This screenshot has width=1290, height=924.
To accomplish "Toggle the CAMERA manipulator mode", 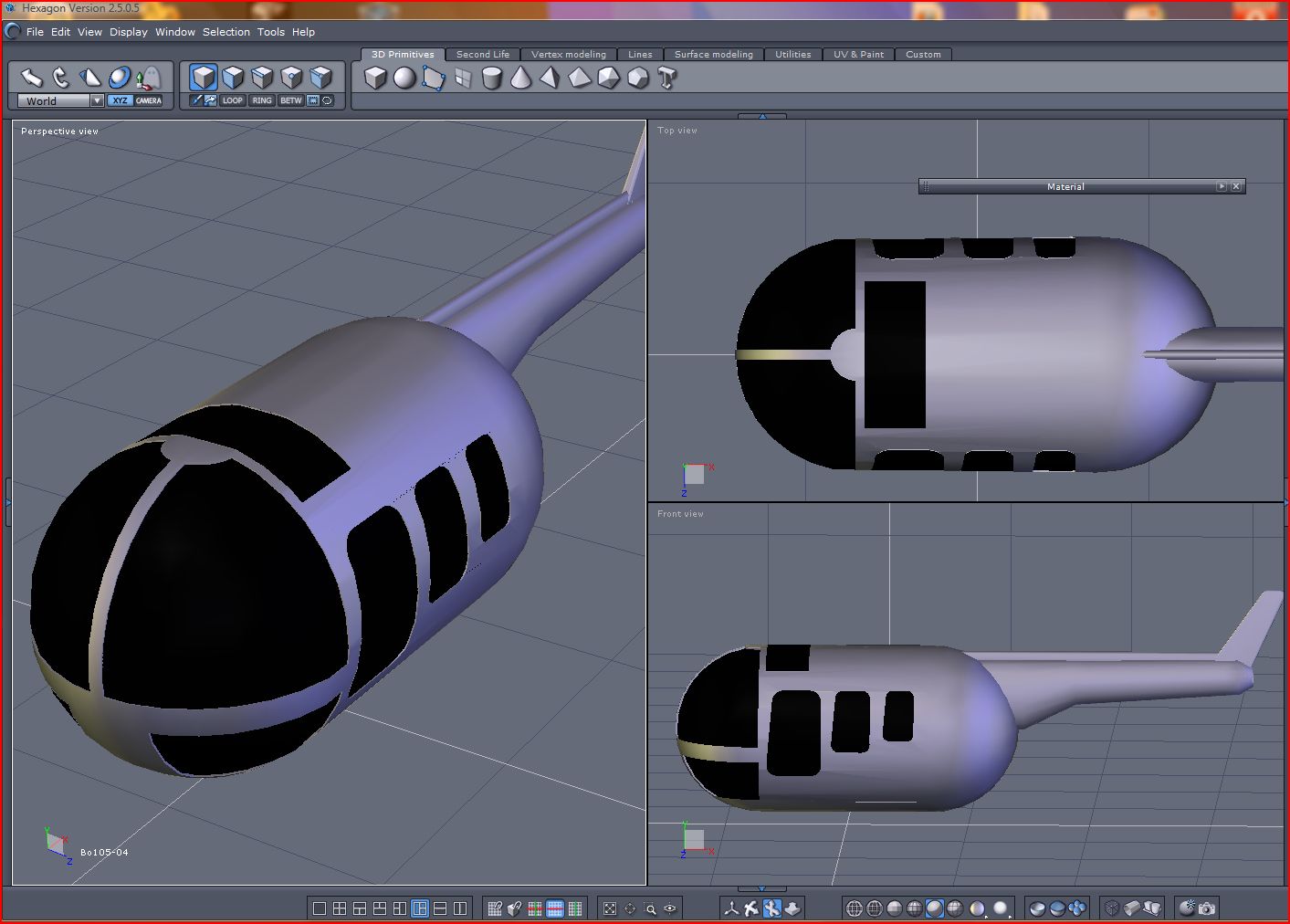I will click(149, 100).
